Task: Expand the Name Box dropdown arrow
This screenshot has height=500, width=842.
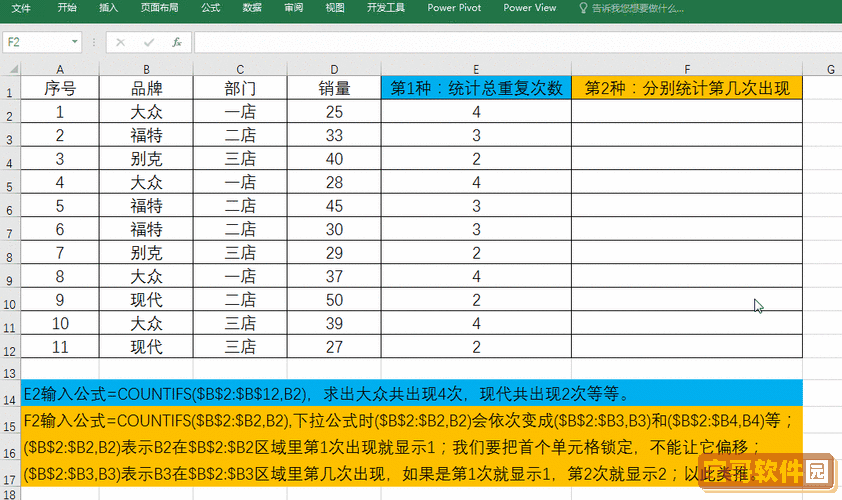Action: pos(75,42)
